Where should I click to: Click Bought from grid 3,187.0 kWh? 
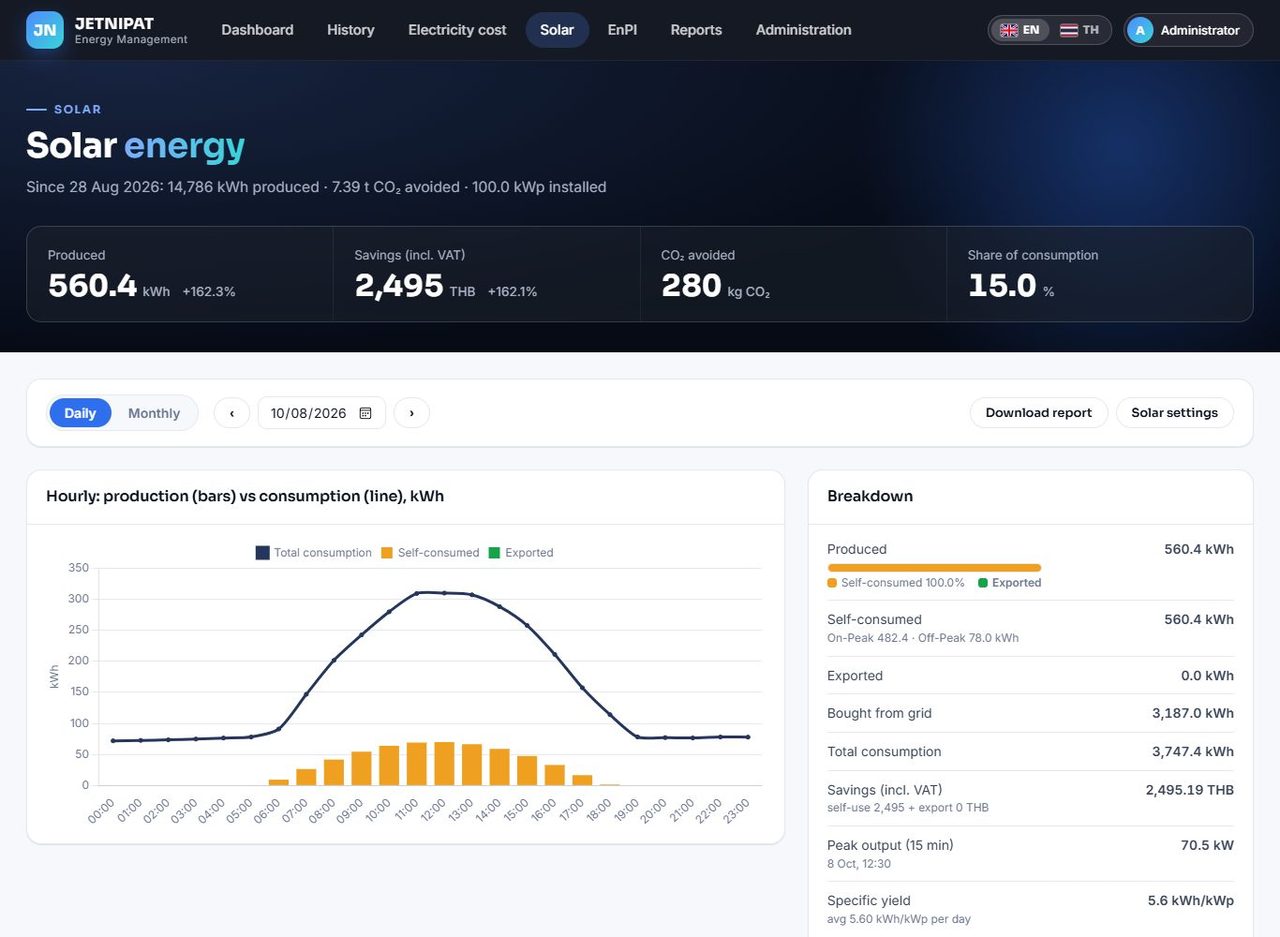tap(1030, 714)
